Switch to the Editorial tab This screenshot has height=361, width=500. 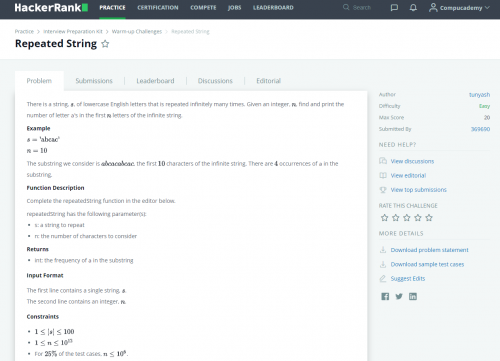pos(268,81)
